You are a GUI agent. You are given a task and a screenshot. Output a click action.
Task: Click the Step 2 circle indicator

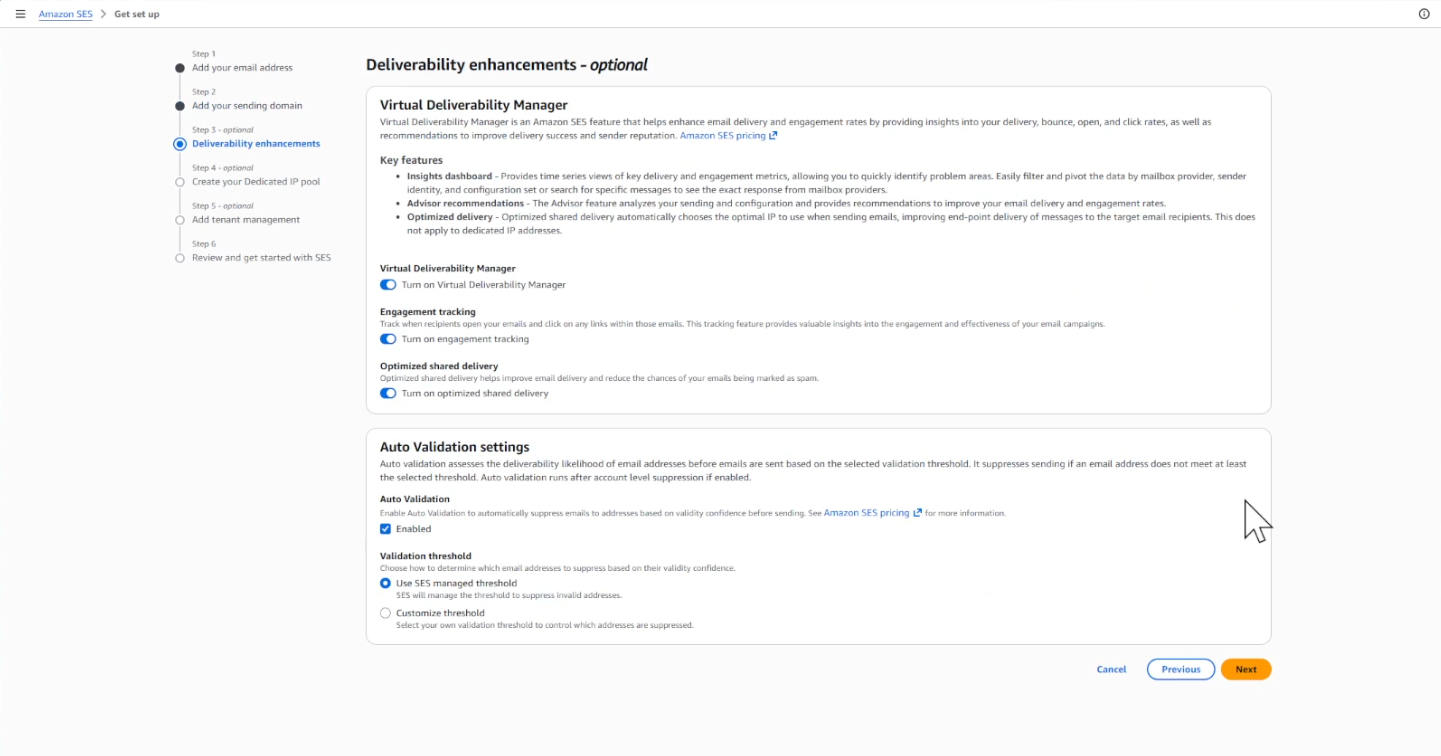[180, 106]
